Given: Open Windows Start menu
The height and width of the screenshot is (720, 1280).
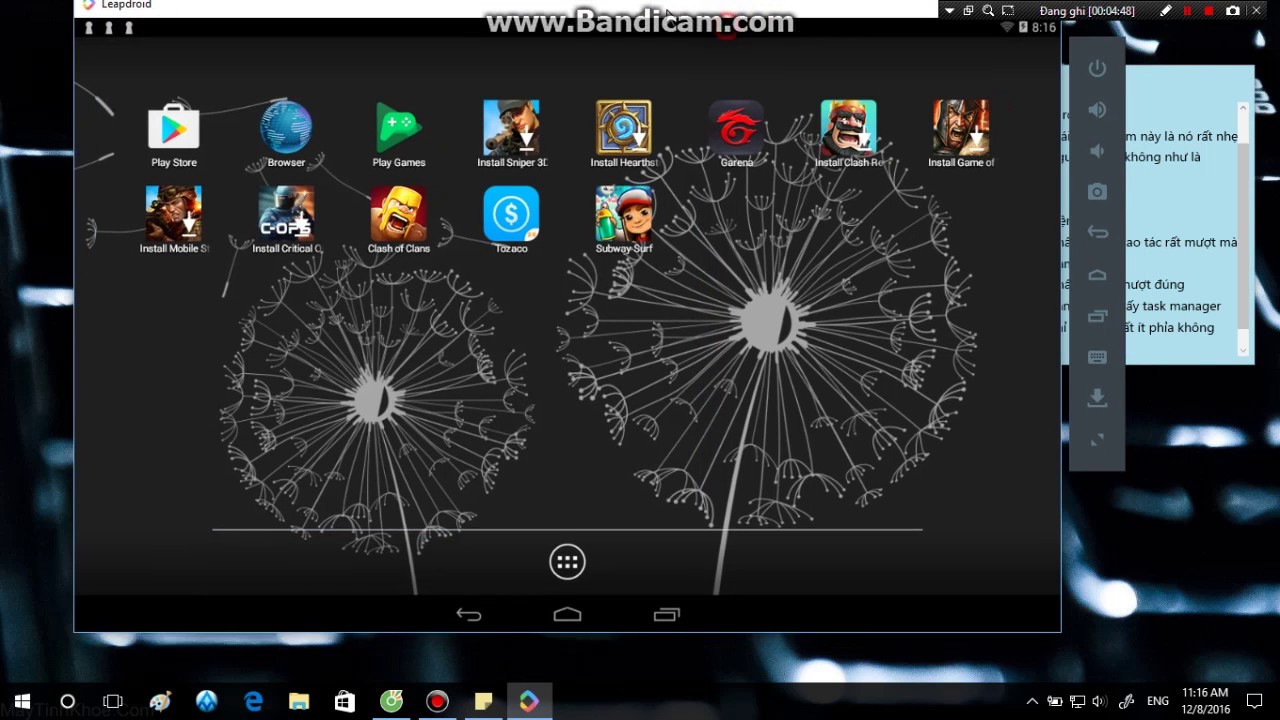Looking at the screenshot, I should pos(22,701).
